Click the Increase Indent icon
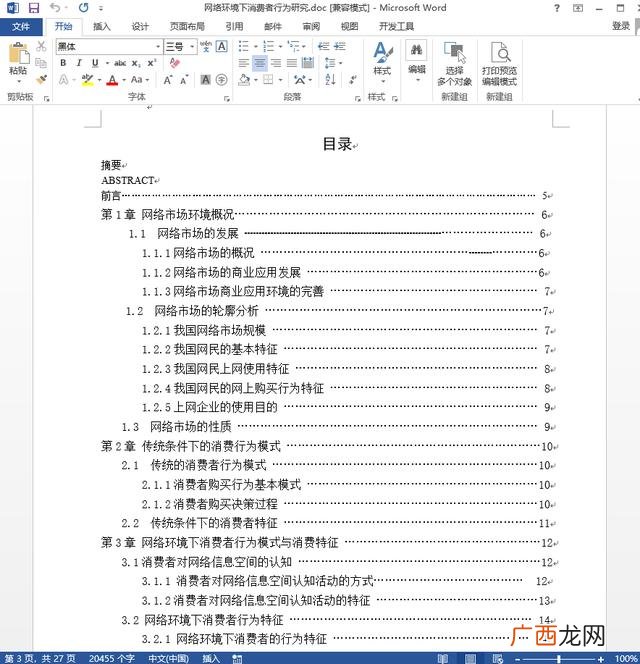The width and height of the screenshot is (640, 664). click(340, 46)
